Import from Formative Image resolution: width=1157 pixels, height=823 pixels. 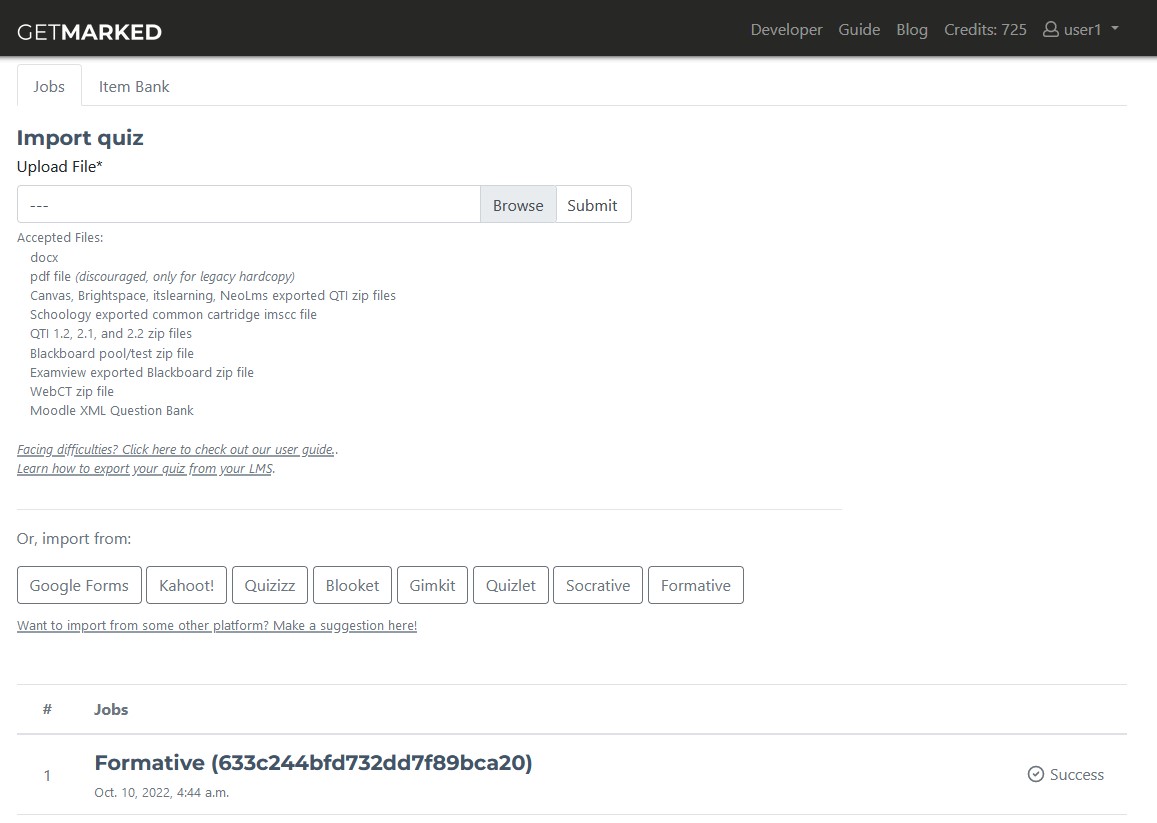tap(696, 585)
